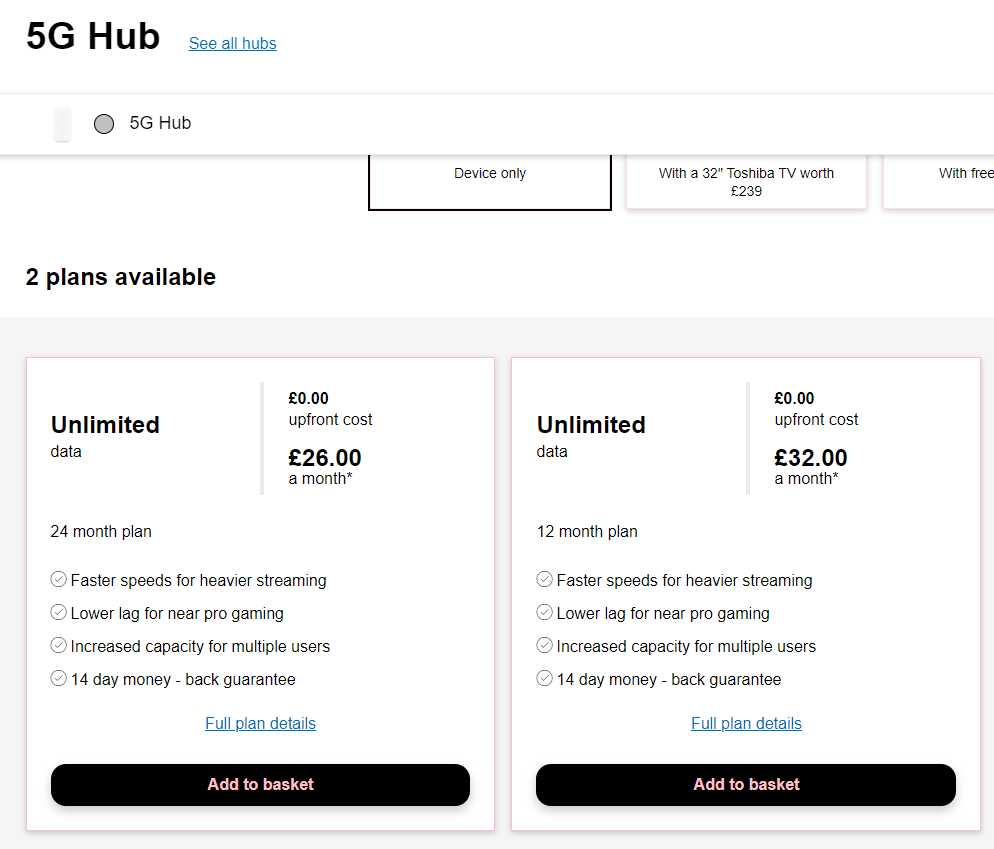Click the 5G Hub device thumbnail
Viewport: 994px width, 849px height.
[x=62, y=124]
